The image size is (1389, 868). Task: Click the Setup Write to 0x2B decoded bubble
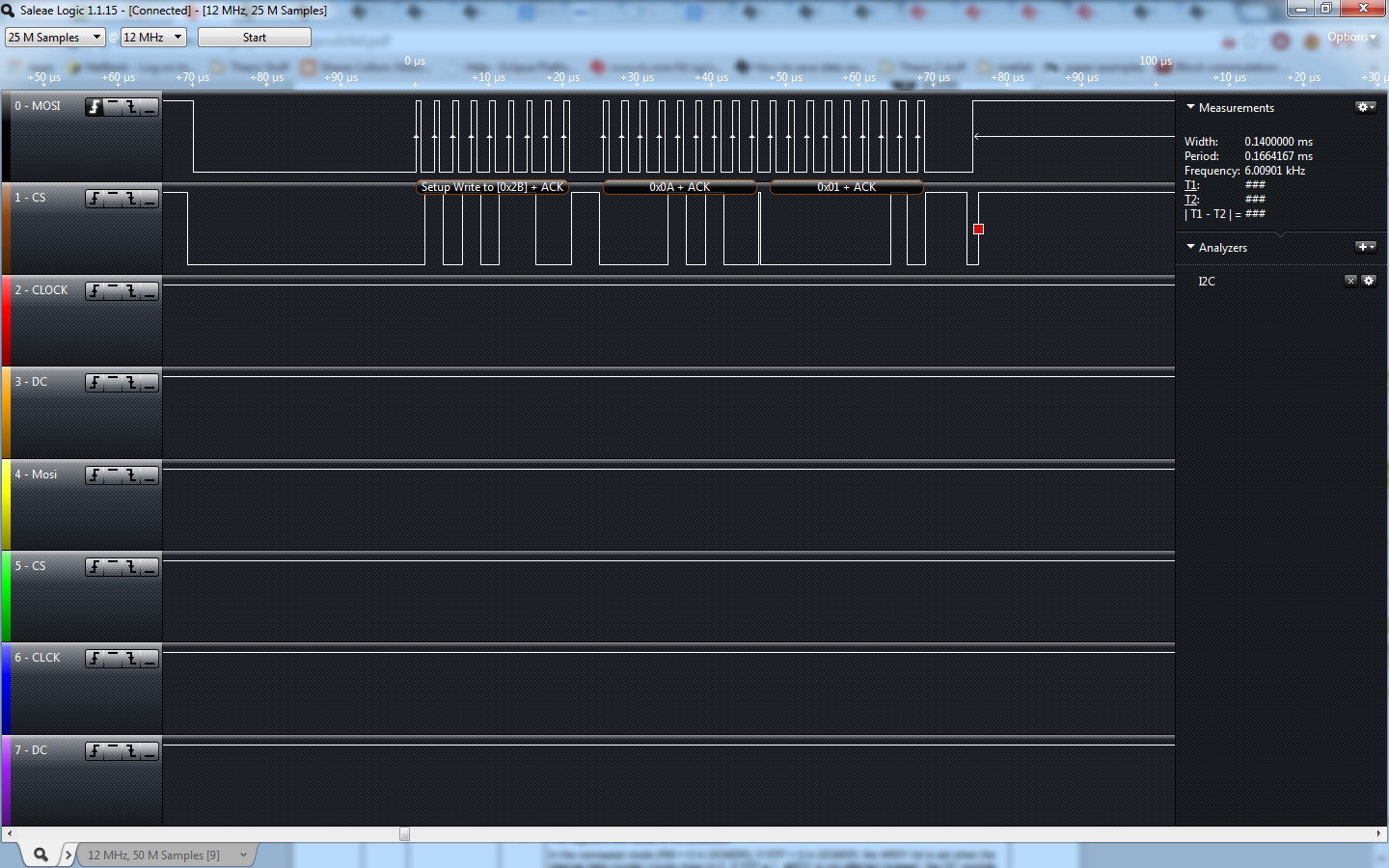tap(492, 187)
